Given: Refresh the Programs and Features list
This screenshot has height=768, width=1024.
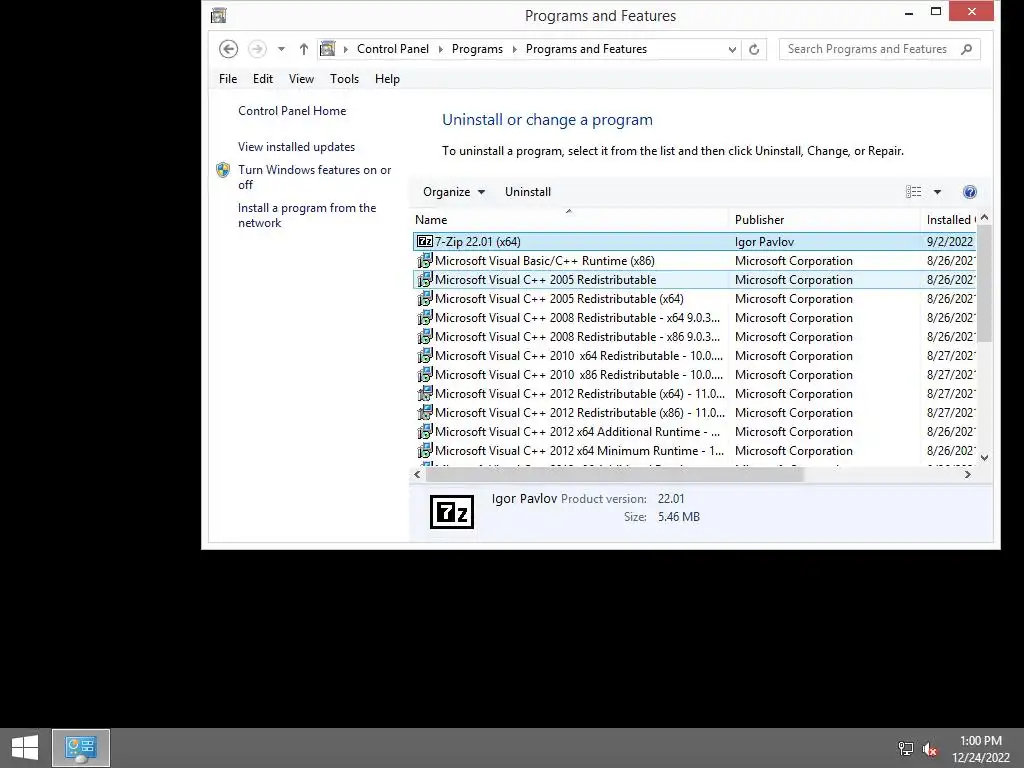Looking at the screenshot, I should [x=754, y=49].
